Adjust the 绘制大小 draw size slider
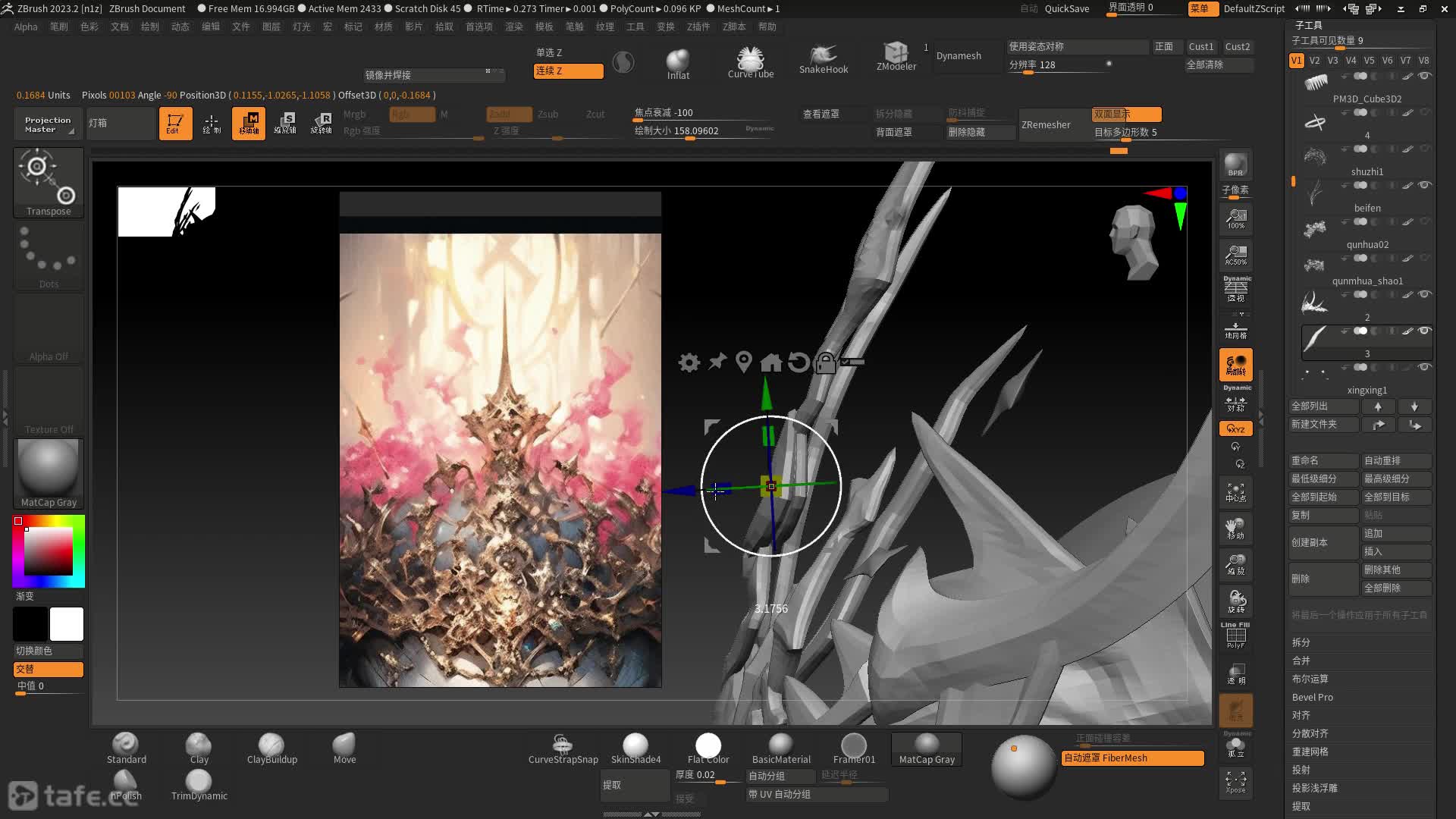 tap(703, 131)
